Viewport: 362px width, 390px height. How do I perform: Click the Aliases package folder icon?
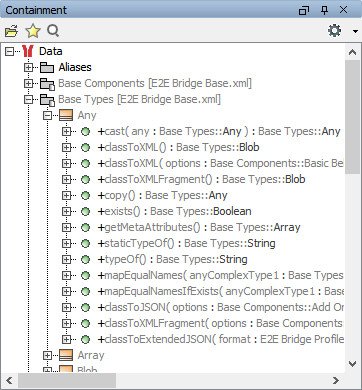click(x=47, y=67)
